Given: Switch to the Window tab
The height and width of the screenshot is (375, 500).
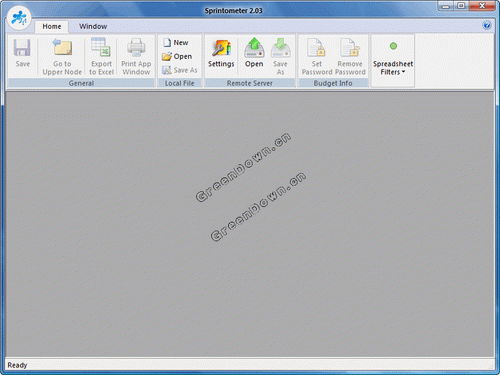Looking at the screenshot, I should (x=93, y=26).
